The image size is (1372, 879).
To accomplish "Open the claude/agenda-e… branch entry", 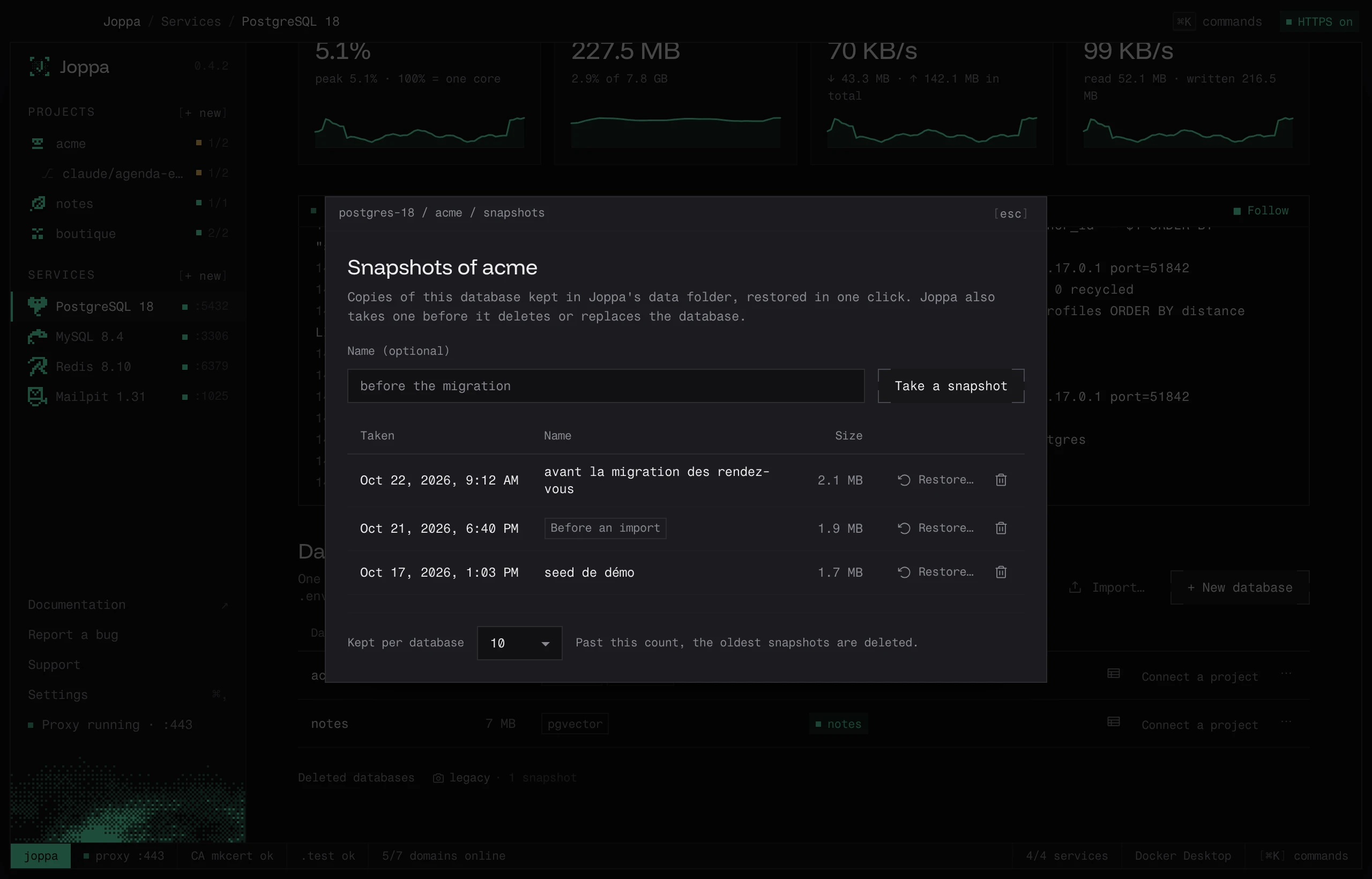I will point(128,174).
